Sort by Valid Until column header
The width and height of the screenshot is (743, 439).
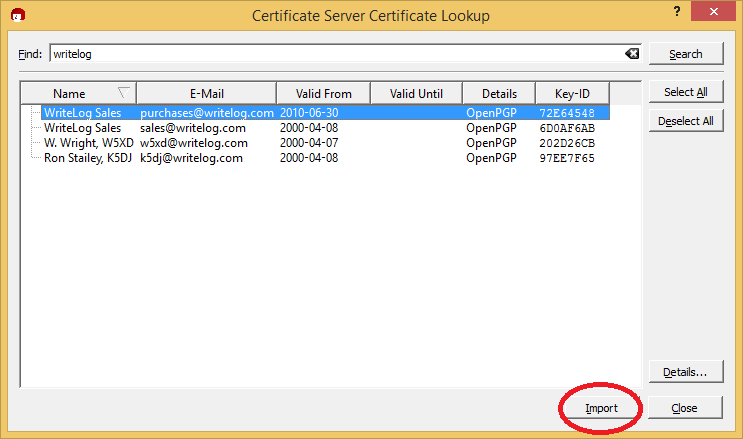(x=416, y=93)
